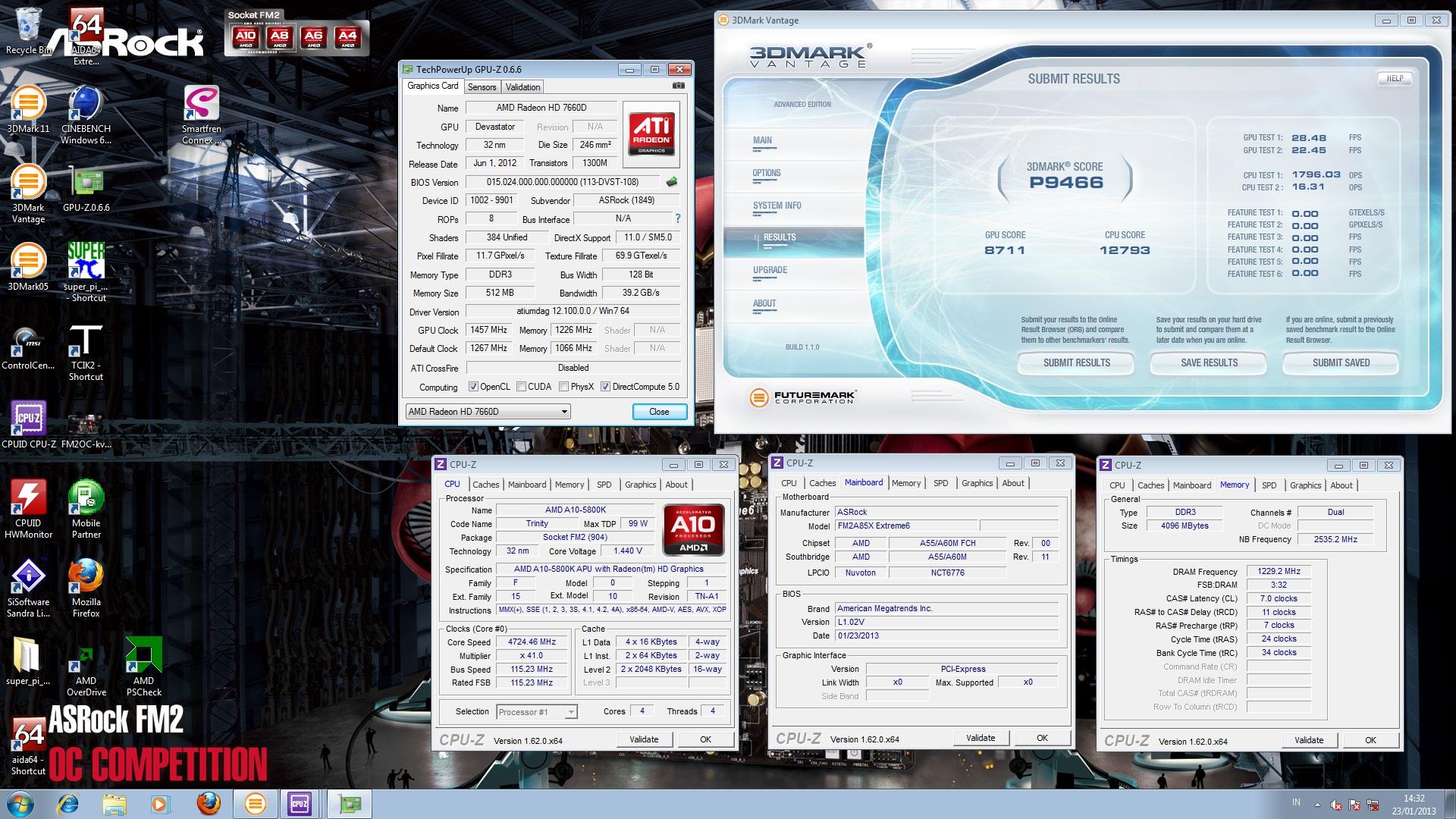Launch CINEBENCH Windows 64 shortcut
Screen dimensions: 1456x819
click(x=86, y=115)
